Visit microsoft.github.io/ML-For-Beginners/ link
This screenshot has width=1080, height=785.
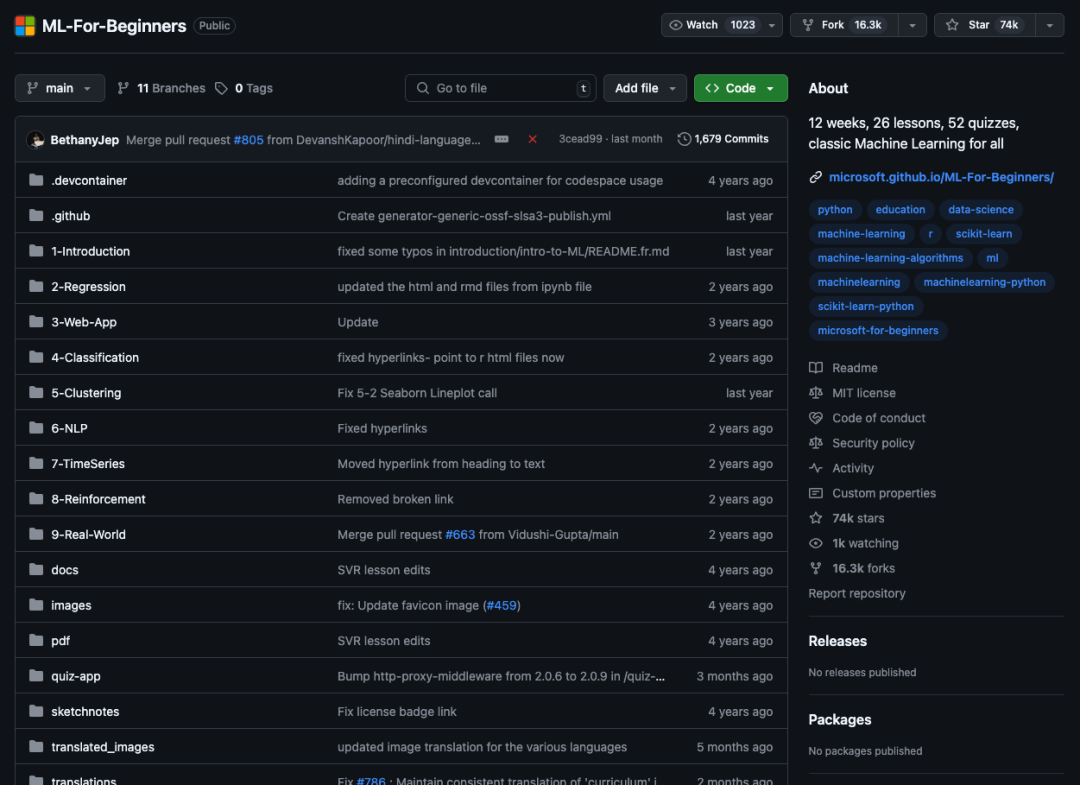click(x=941, y=177)
